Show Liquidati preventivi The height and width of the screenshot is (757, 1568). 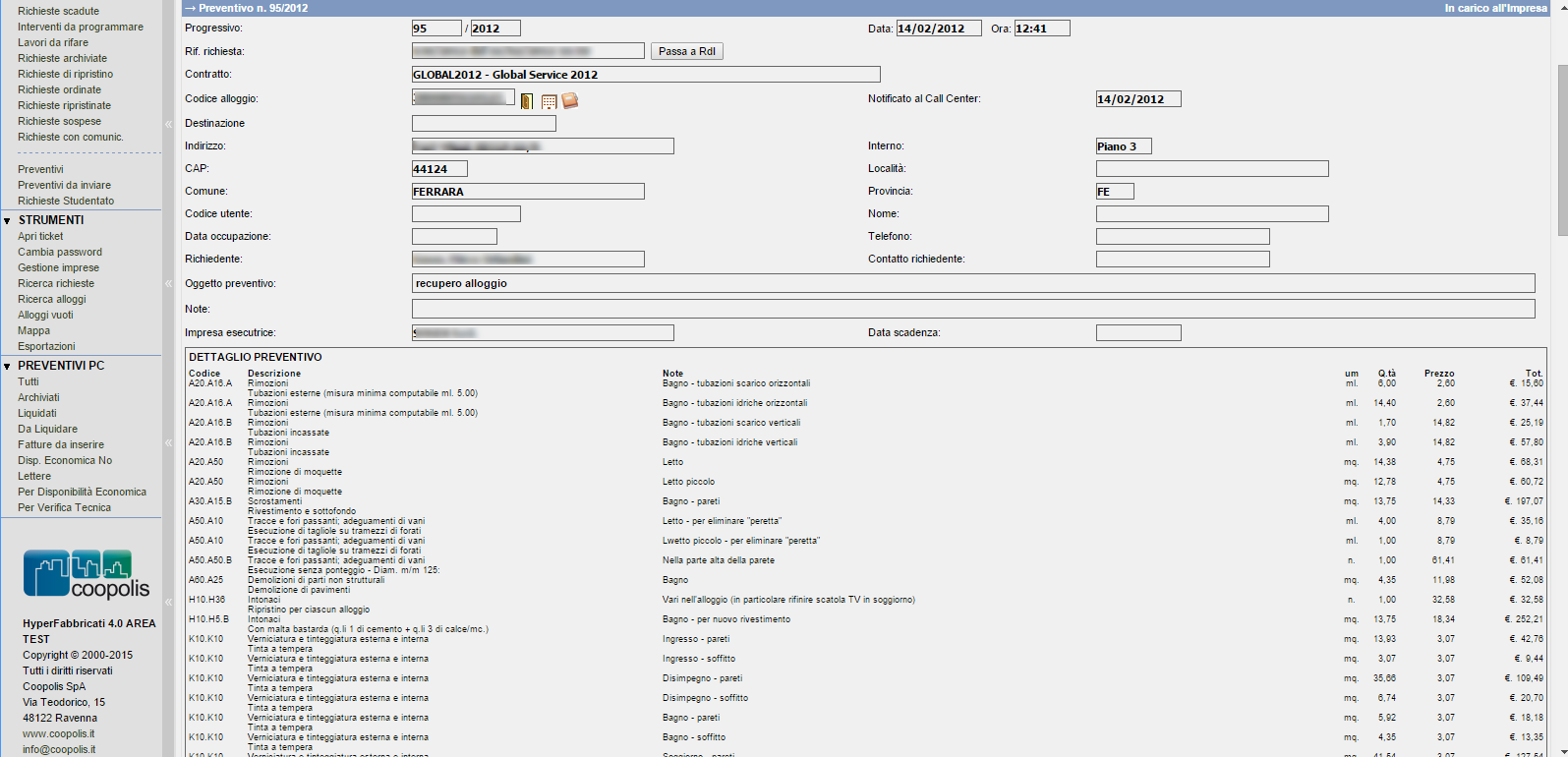[x=37, y=413]
